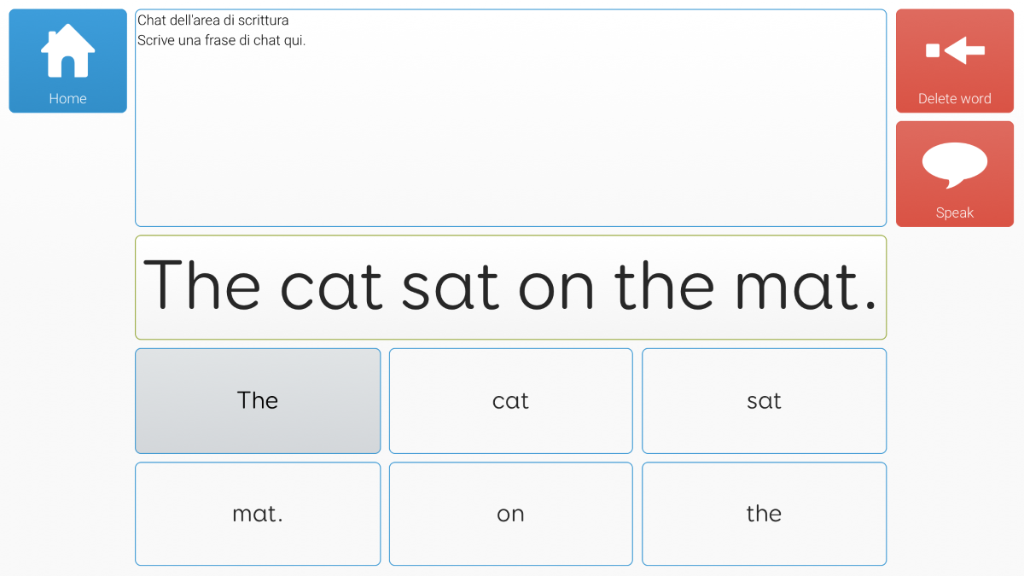
Task: Click inside the chat writing area
Action: pyautogui.click(x=511, y=118)
